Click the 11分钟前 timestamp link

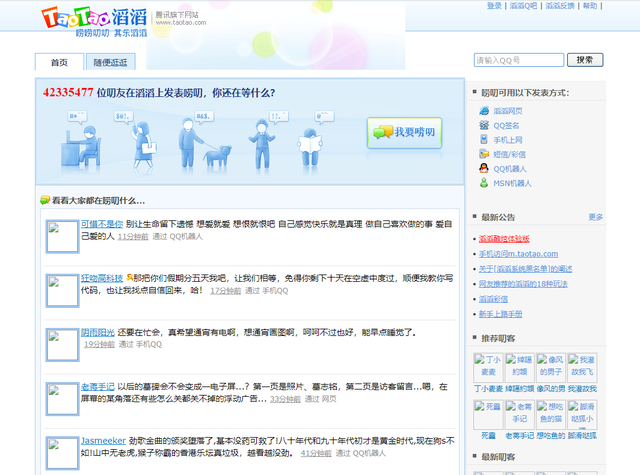point(133,236)
